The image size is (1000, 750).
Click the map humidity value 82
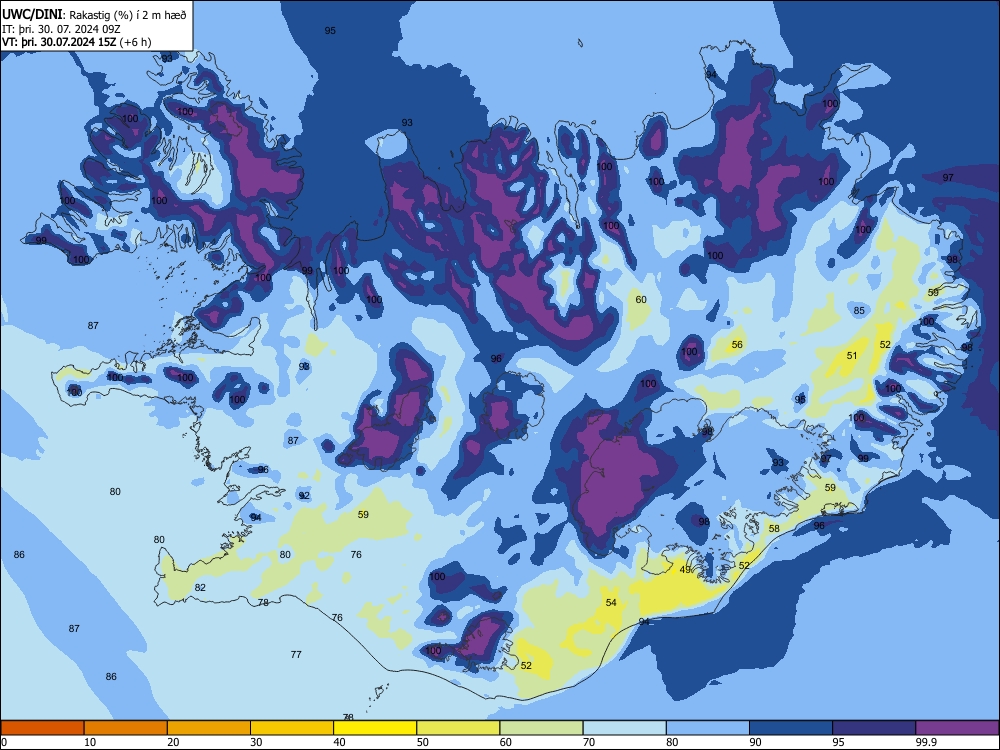tap(200, 587)
